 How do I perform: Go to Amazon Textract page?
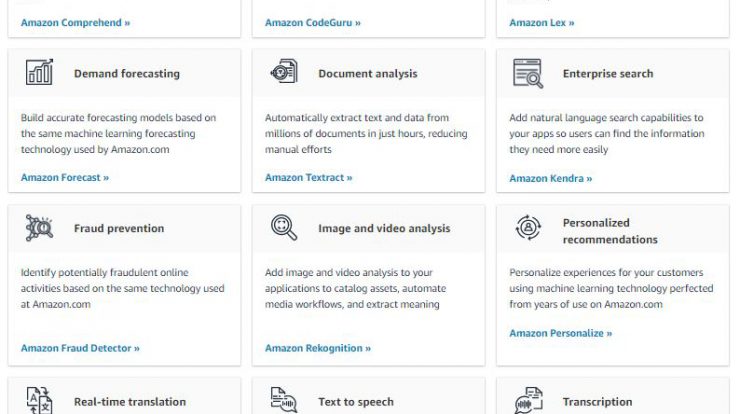[309, 177]
